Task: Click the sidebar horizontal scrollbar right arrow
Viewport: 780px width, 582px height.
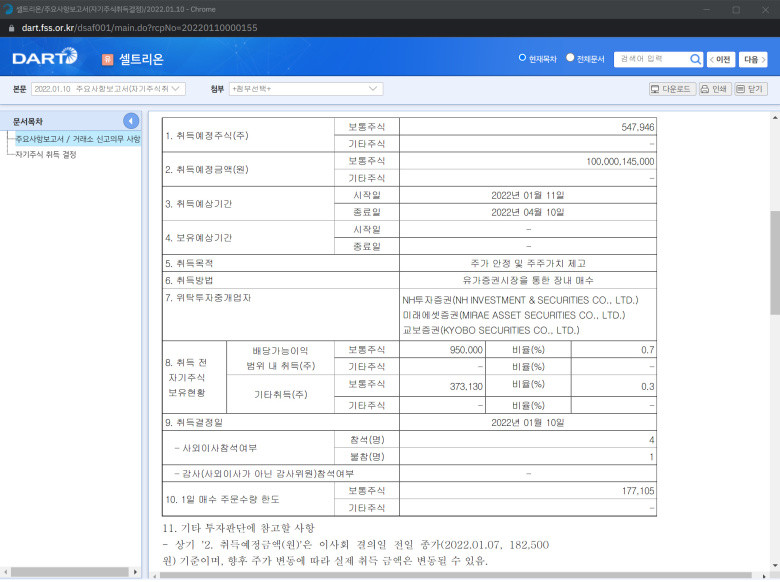Action: (135, 572)
